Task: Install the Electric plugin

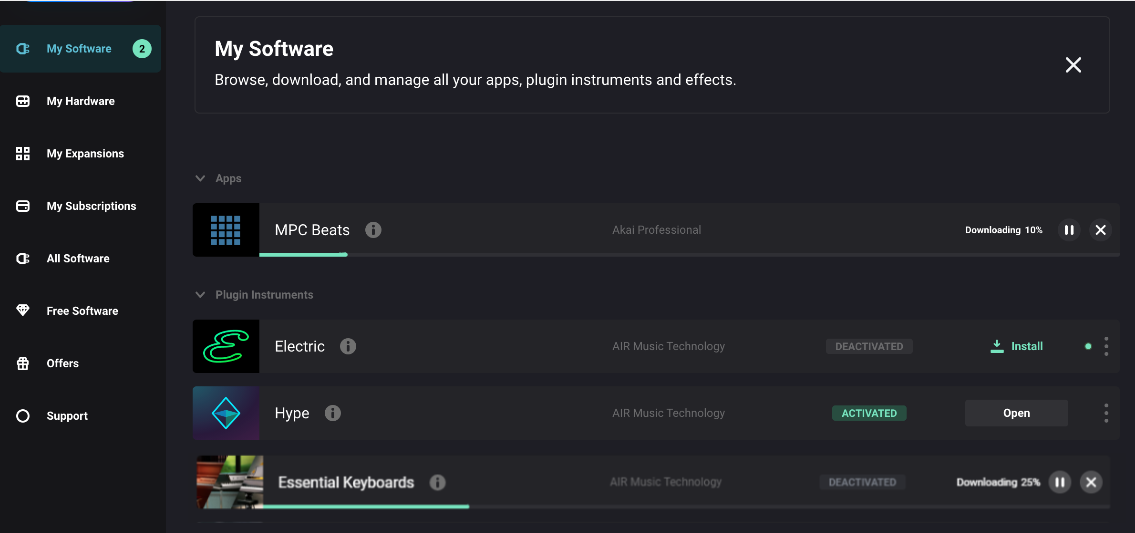Action: coord(1016,346)
